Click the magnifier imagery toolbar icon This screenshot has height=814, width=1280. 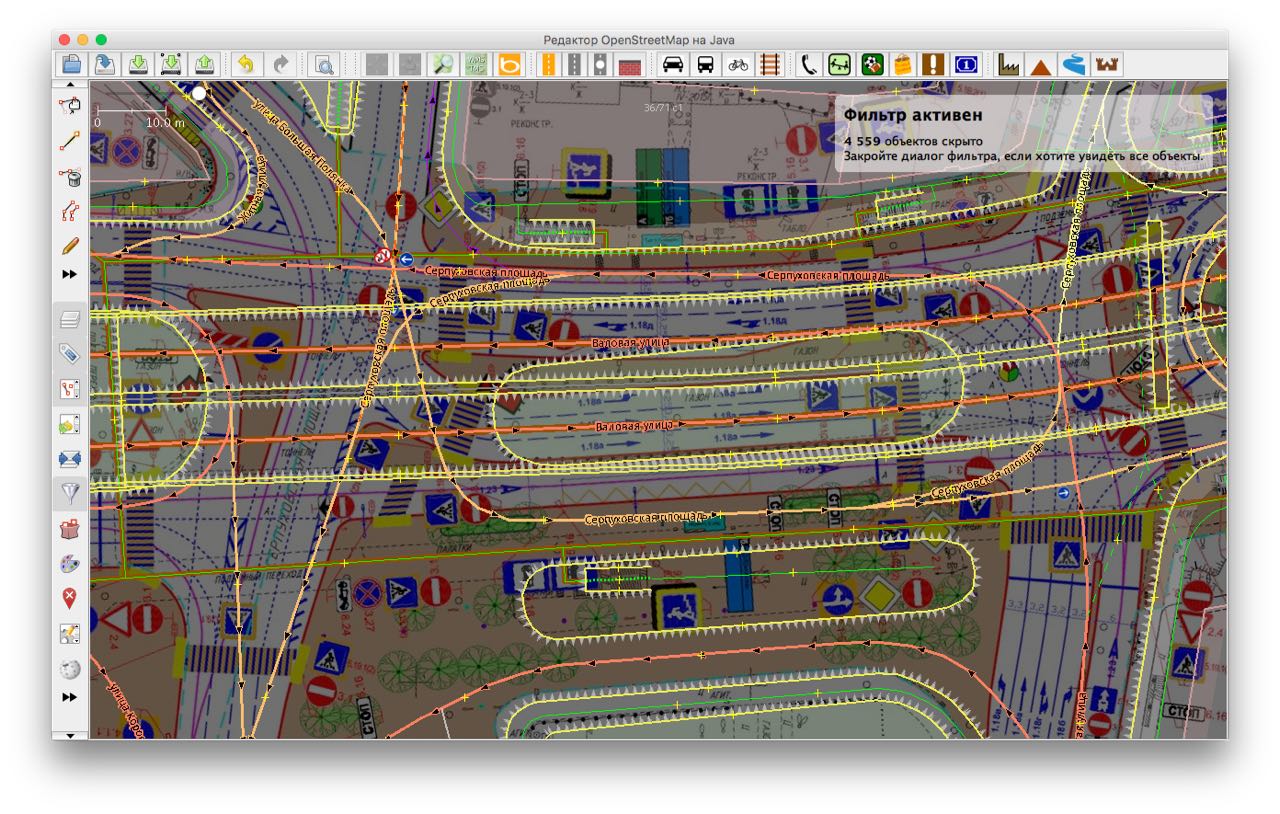coord(442,65)
